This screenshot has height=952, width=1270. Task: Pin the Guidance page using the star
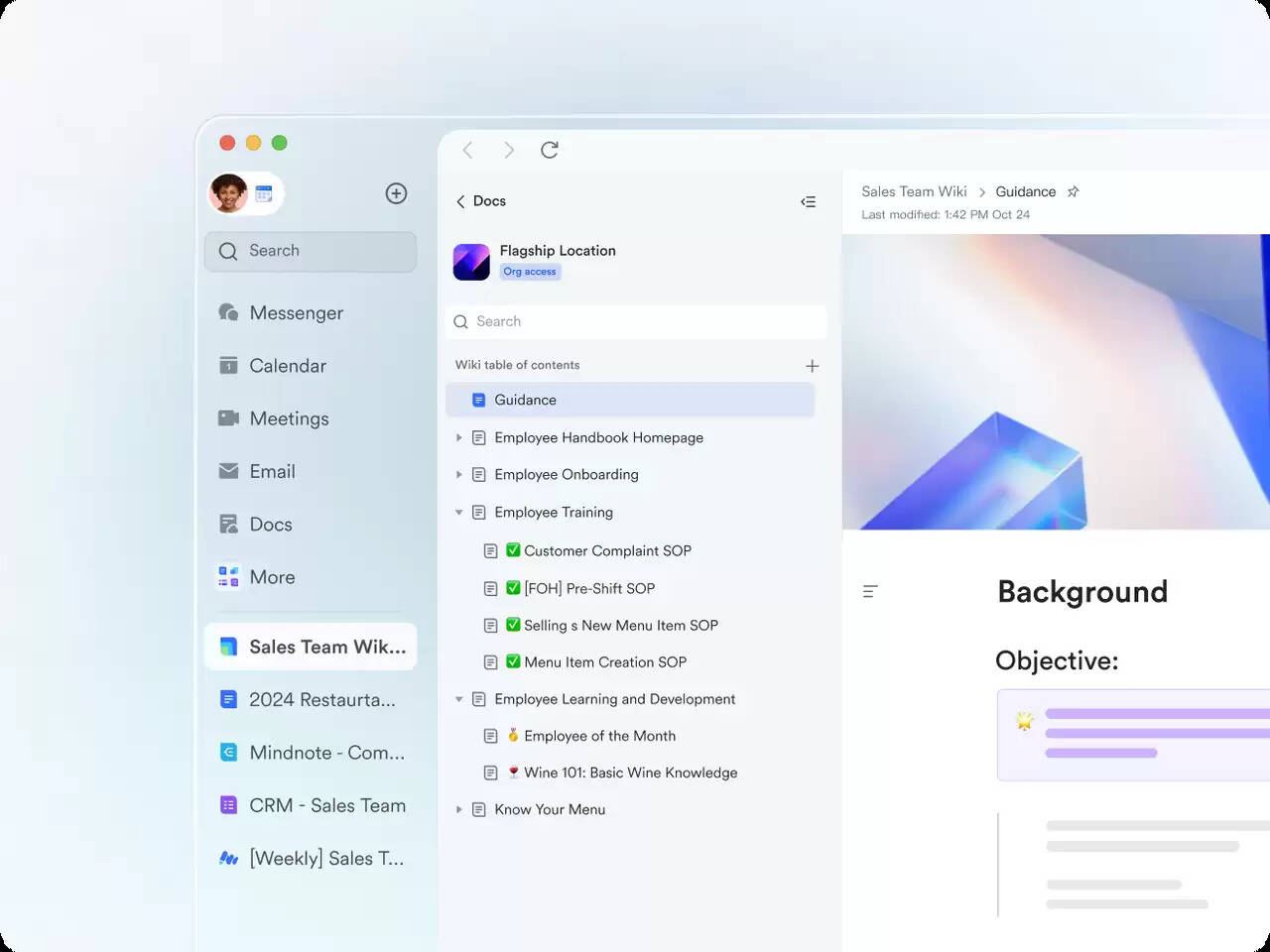pos(1074,191)
